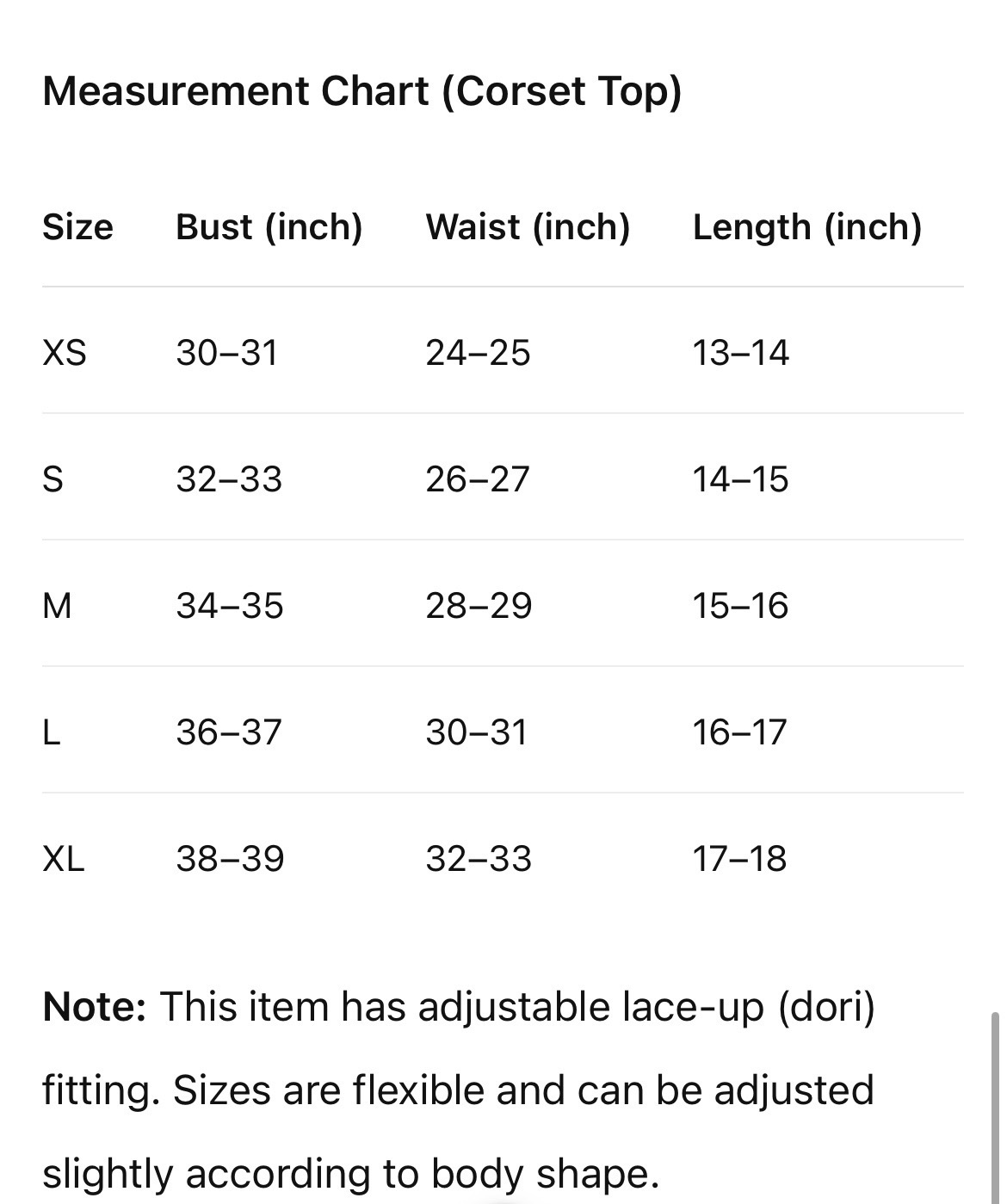
Task: Click the 17–18 length value for XL
Action: (740, 859)
